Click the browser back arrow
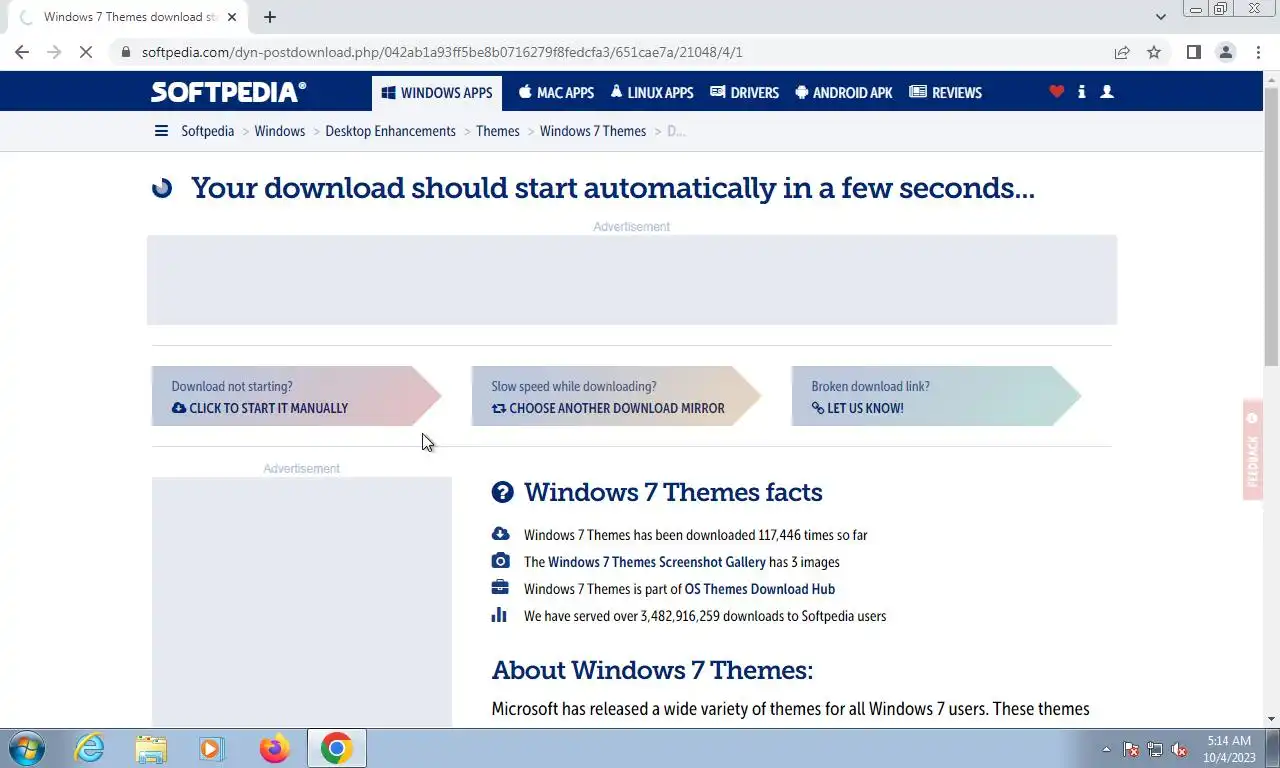1280x768 pixels. click(x=22, y=52)
